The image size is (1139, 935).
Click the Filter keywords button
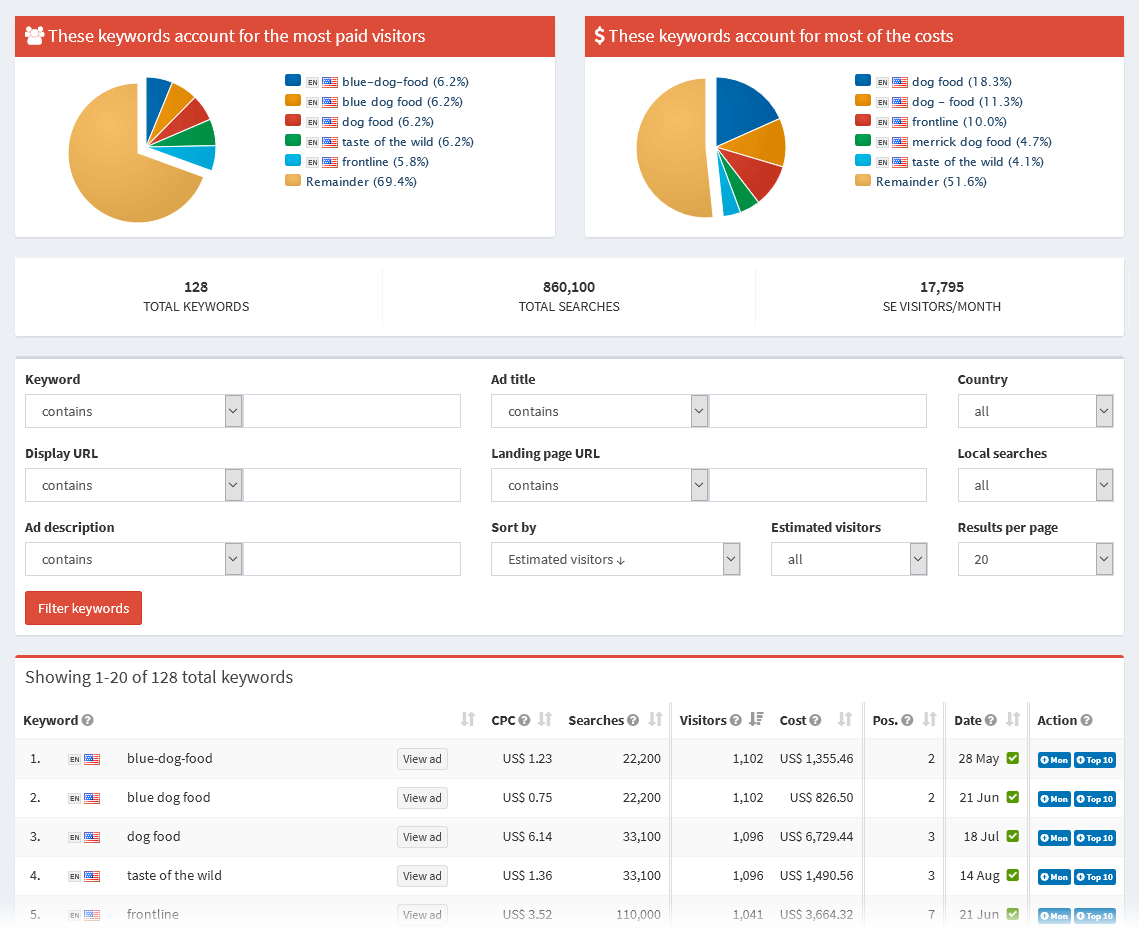83,607
